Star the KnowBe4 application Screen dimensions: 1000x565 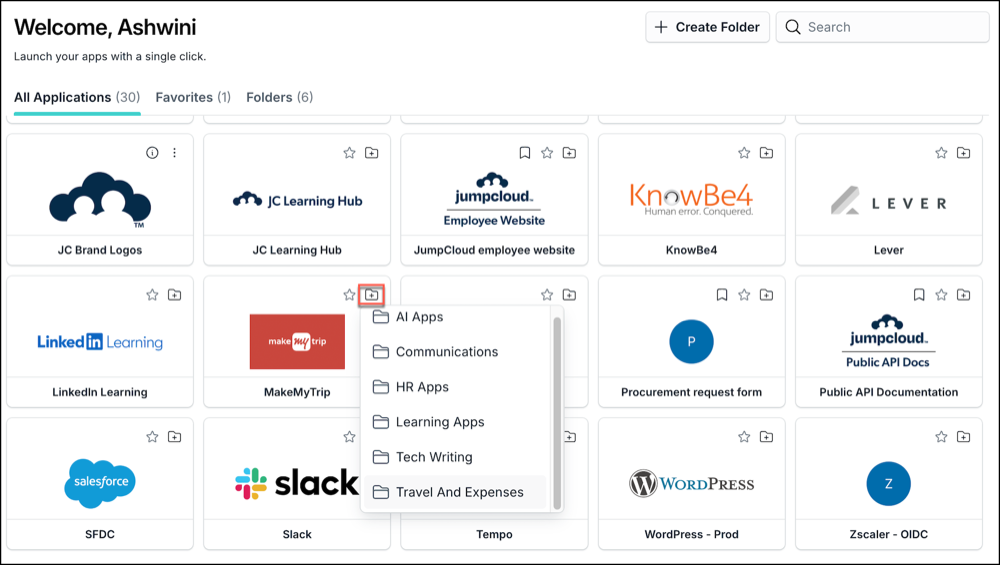coord(744,152)
